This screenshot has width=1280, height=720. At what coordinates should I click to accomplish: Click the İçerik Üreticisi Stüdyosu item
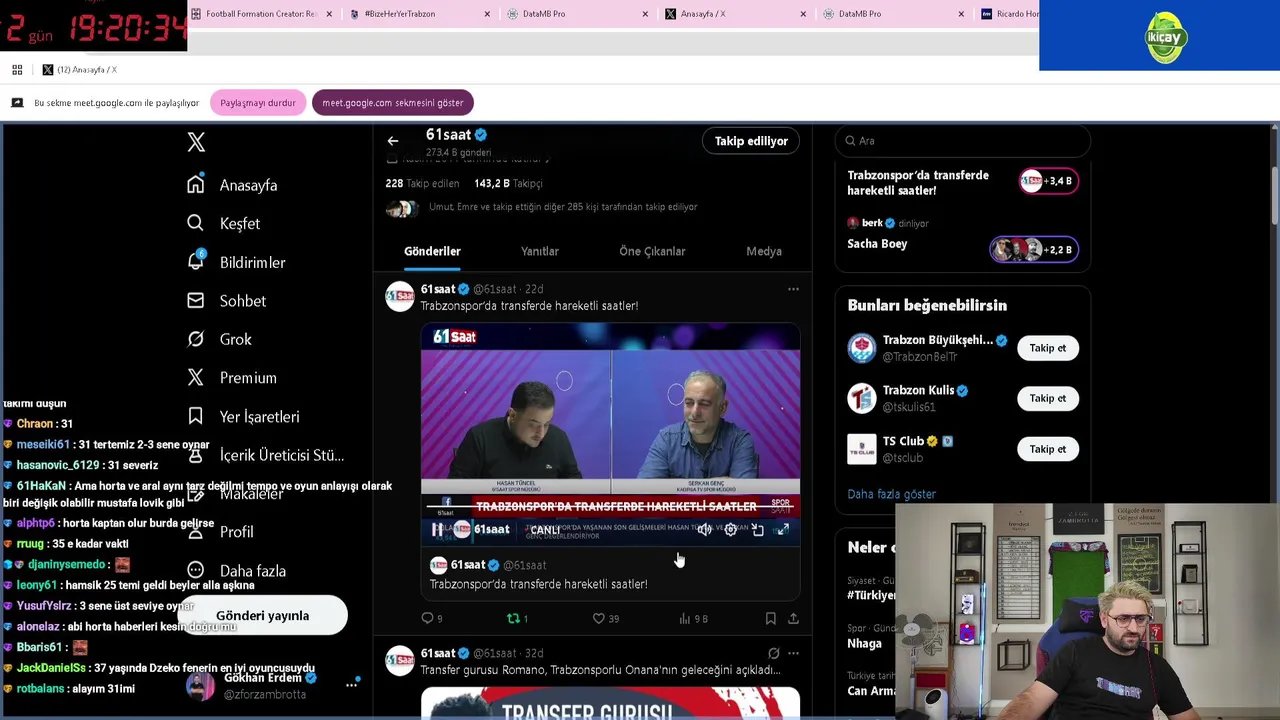(265, 455)
